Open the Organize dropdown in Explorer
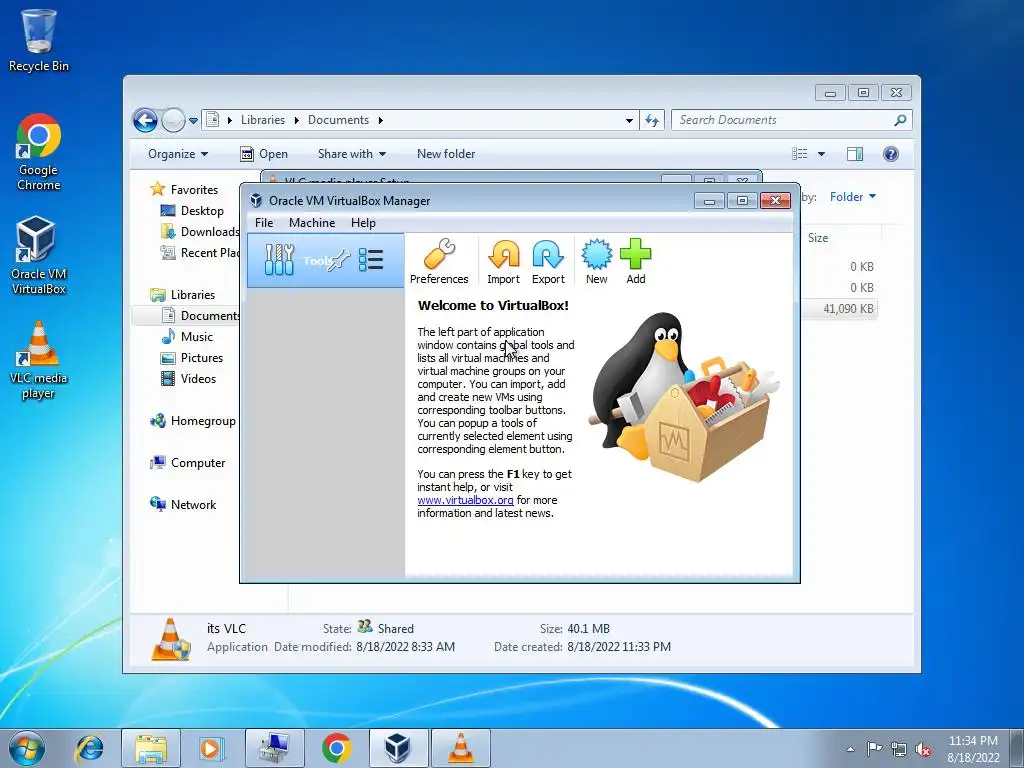This screenshot has width=1024, height=768. 178,154
